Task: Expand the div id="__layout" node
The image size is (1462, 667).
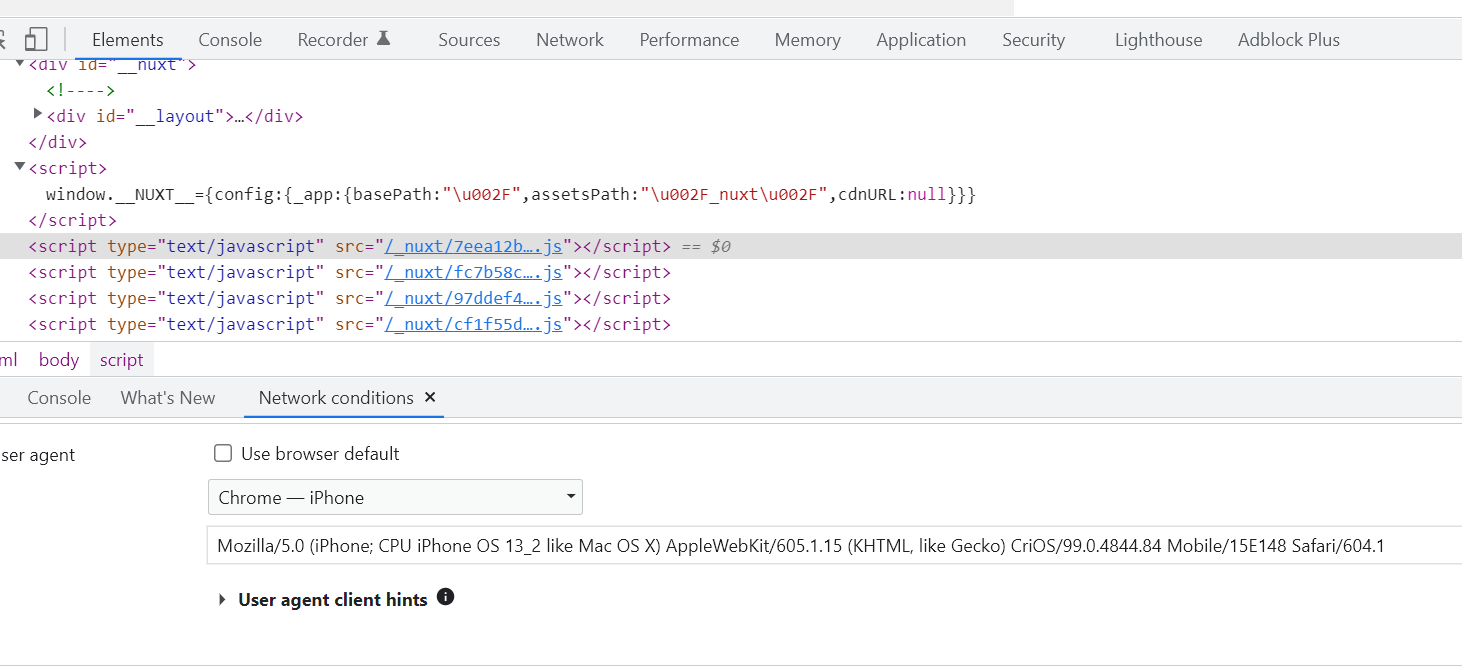Action: tap(38, 114)
